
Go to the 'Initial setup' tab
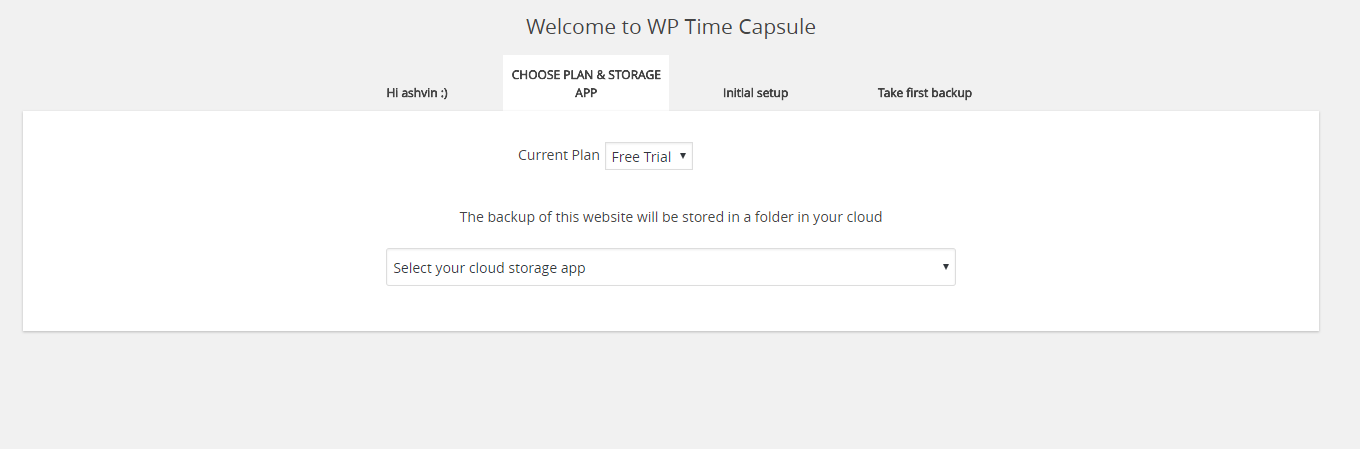755,93
